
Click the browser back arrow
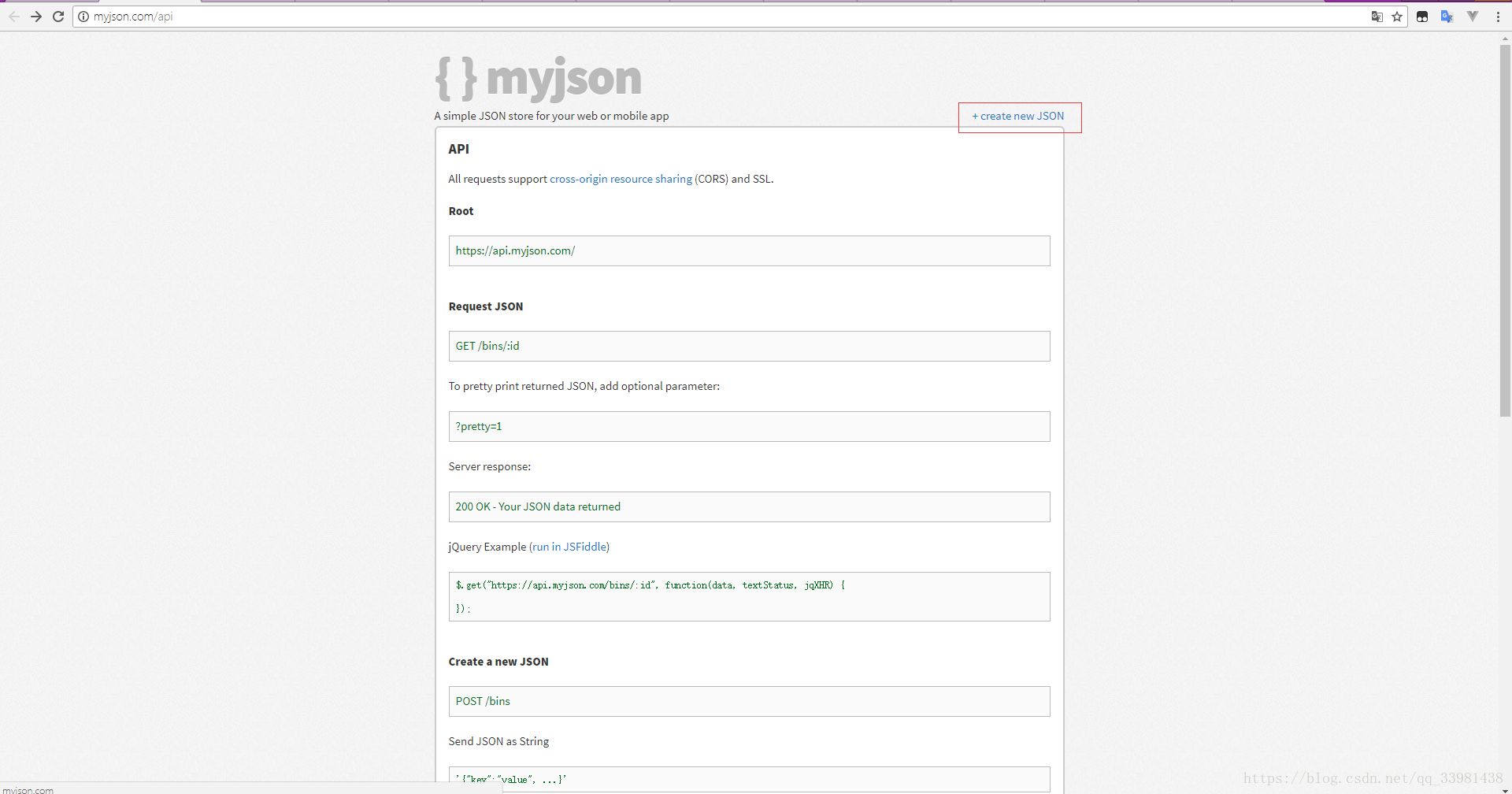point(14,17)
